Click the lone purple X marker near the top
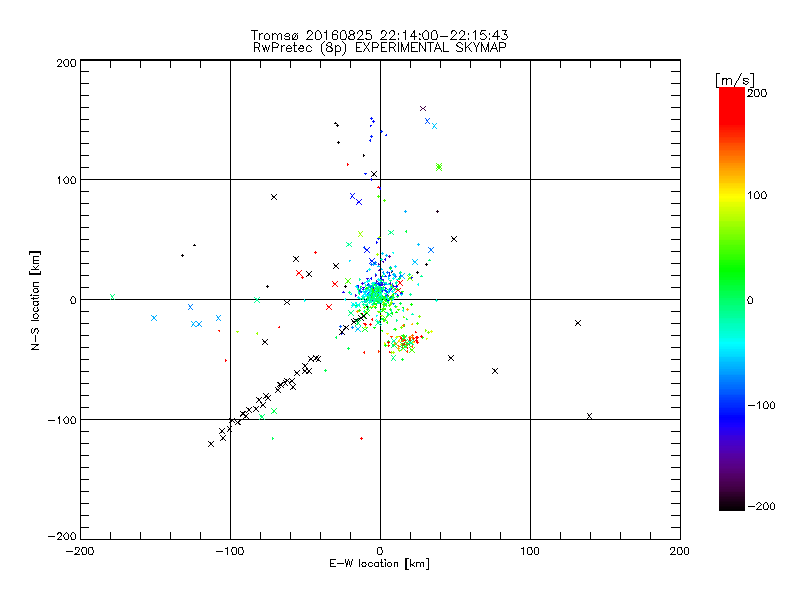 pyautogui.click(x=423, y=109)
